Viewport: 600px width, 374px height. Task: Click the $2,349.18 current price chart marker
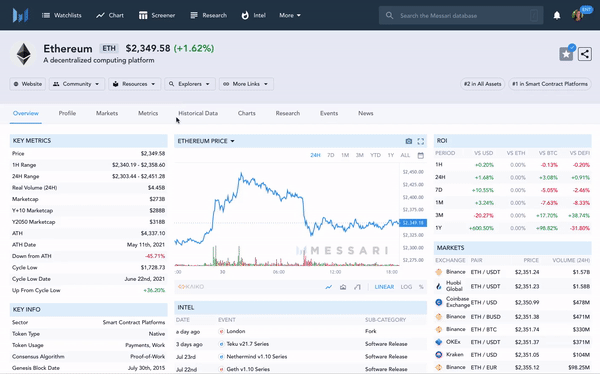[x=413, y=223]
